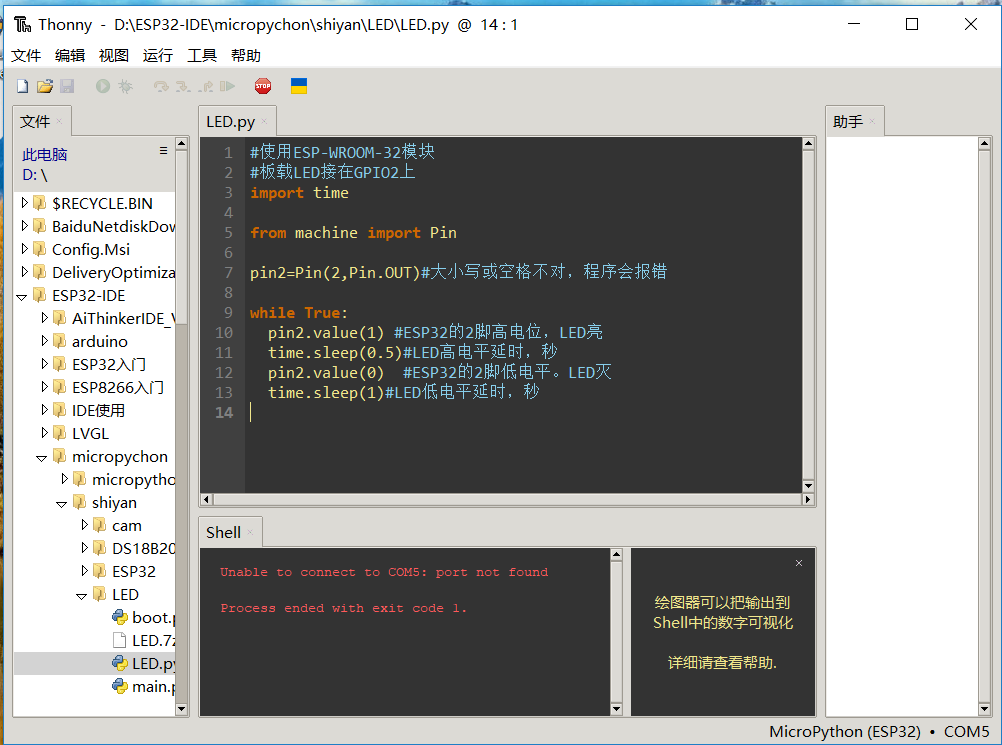Expand the arduino folder
This screenshot has width=1002, height=745.
coord(44,342)
